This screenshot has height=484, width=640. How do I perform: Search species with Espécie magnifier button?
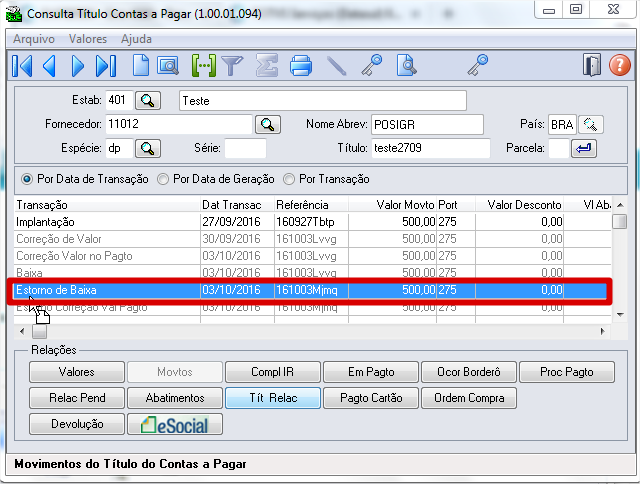(x=148, y=148)
